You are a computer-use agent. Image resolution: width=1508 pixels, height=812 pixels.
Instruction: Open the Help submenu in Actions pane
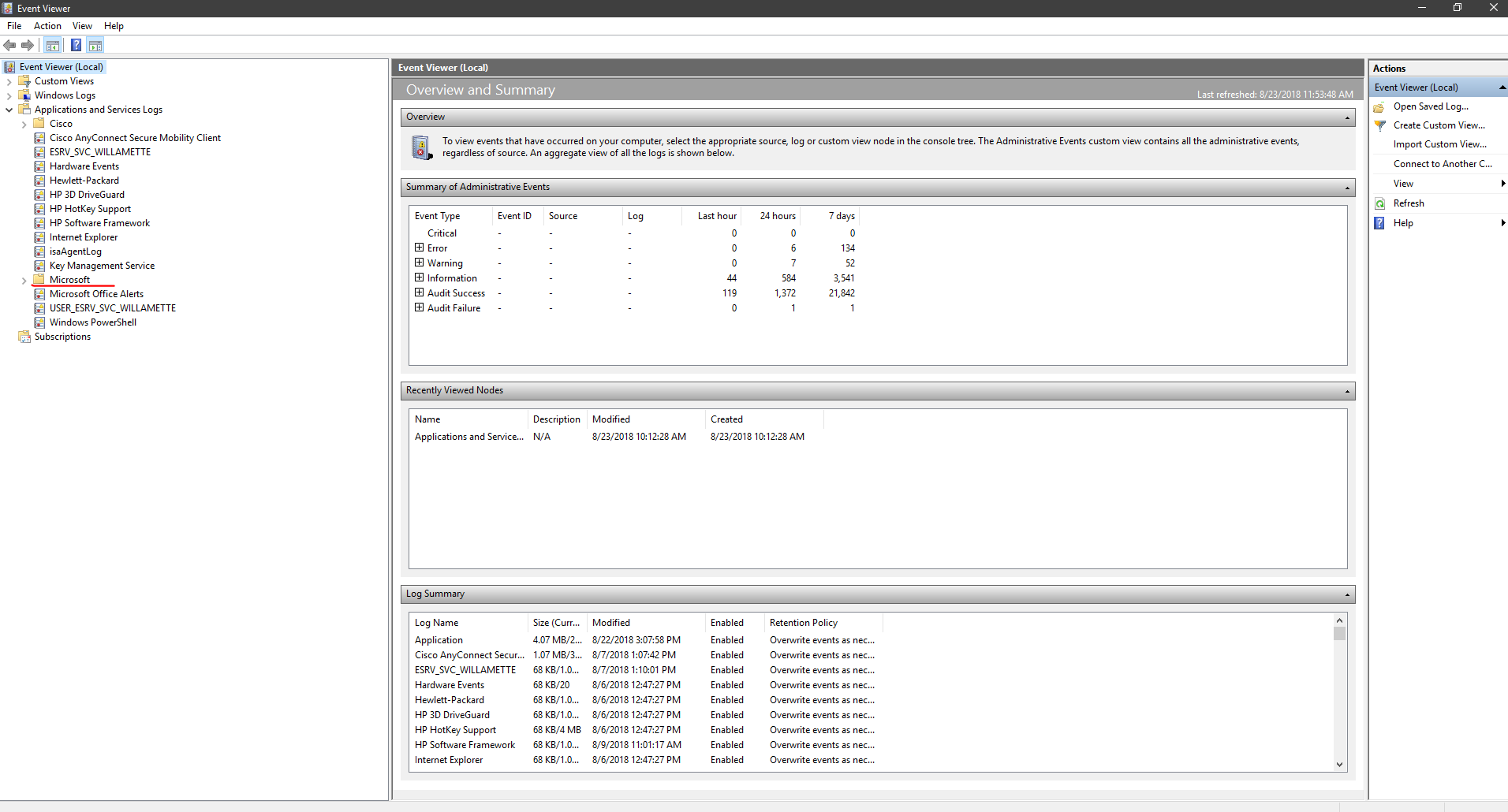pyautogui.click(x=1439, y=223)
